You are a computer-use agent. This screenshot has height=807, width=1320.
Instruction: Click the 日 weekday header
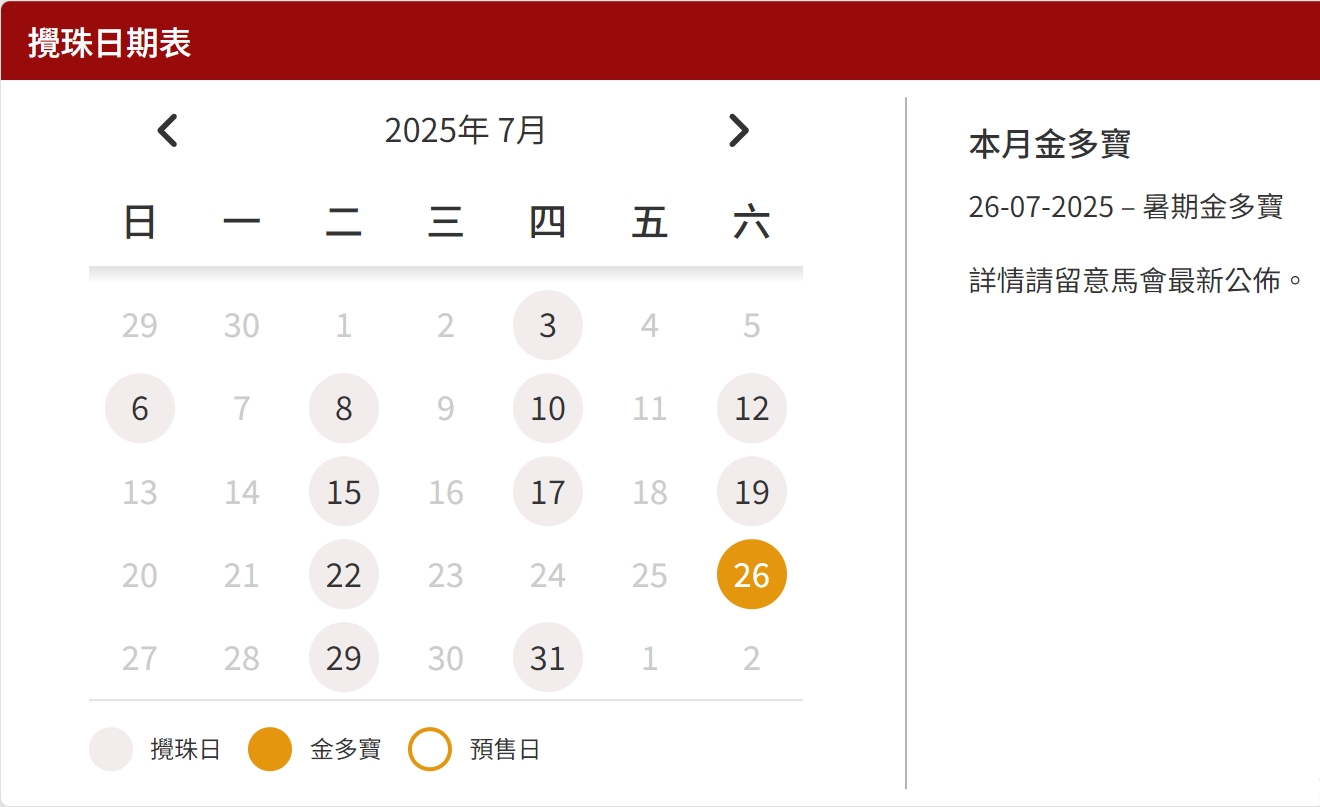click(x=140, y=222)
